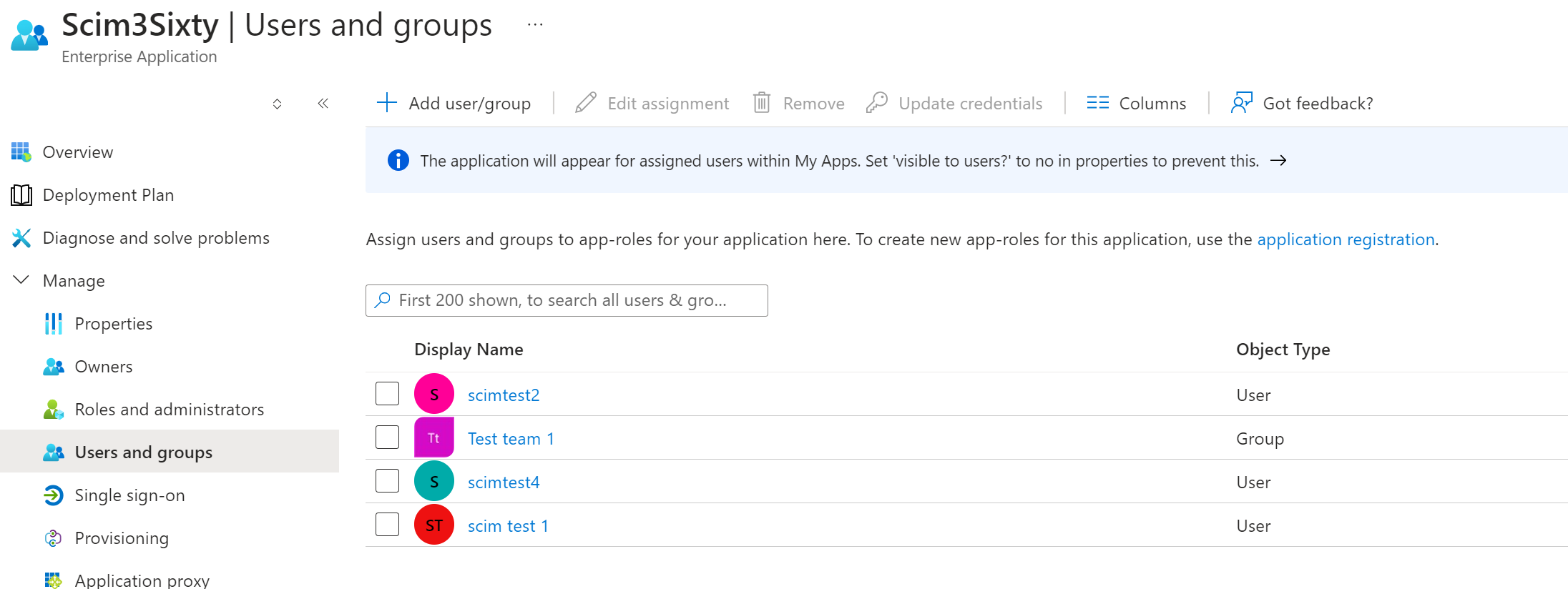The width and height of the screenshot is (1568, 589).
Task: Click the Columns list icon
Action: 1097,103
